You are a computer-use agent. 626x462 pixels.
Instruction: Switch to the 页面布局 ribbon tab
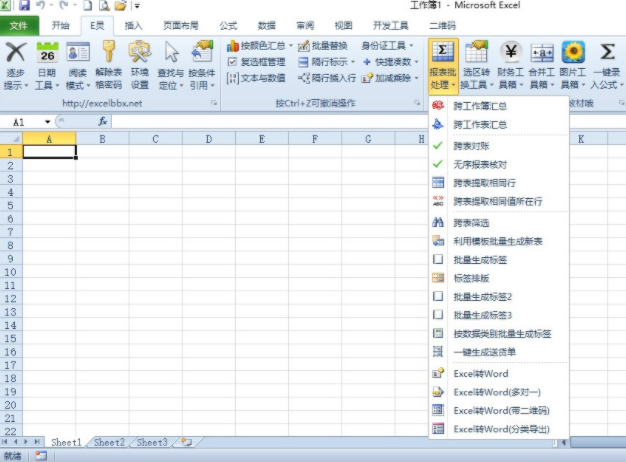(180, 25)
